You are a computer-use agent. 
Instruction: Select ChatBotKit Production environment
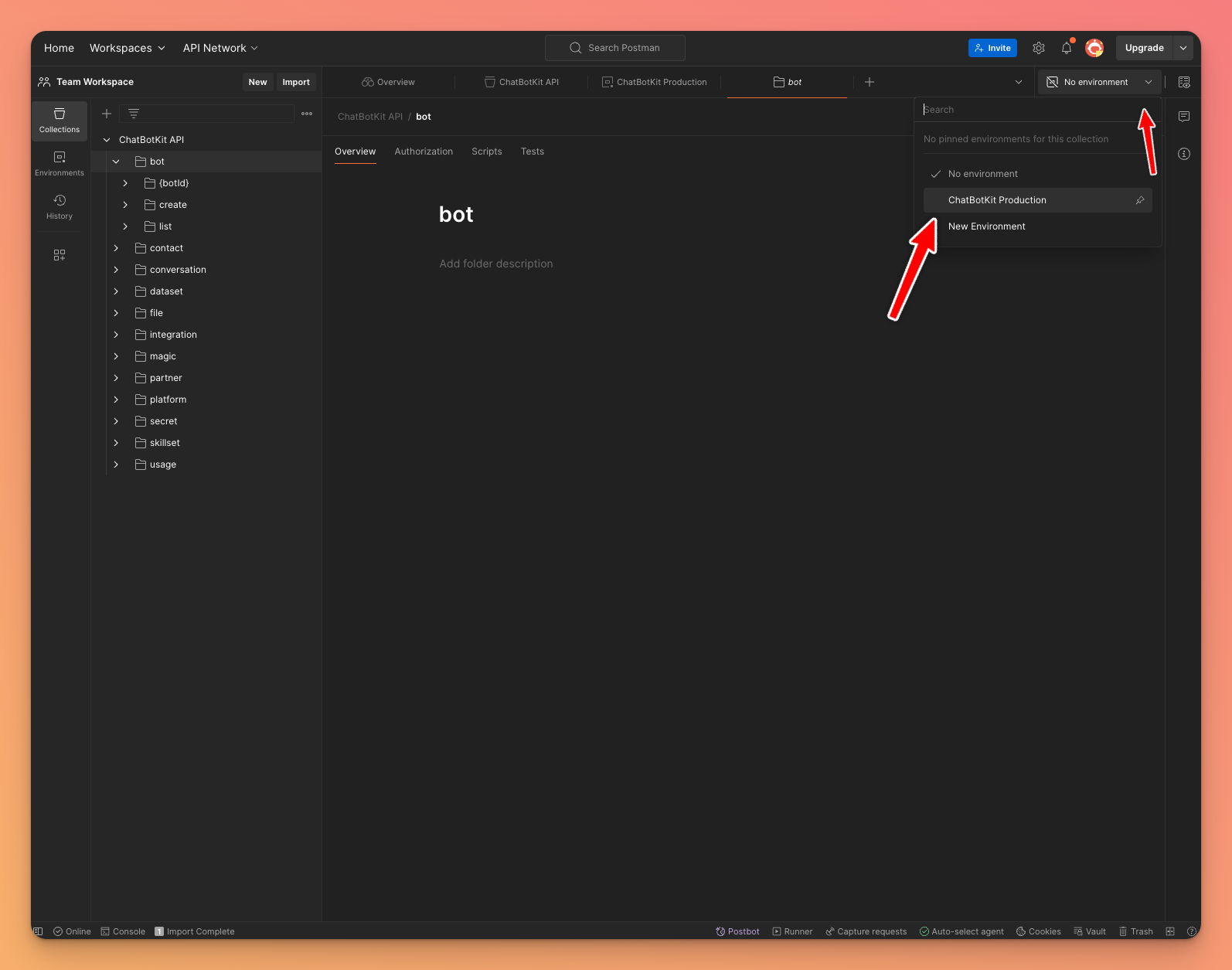[997, 200]
